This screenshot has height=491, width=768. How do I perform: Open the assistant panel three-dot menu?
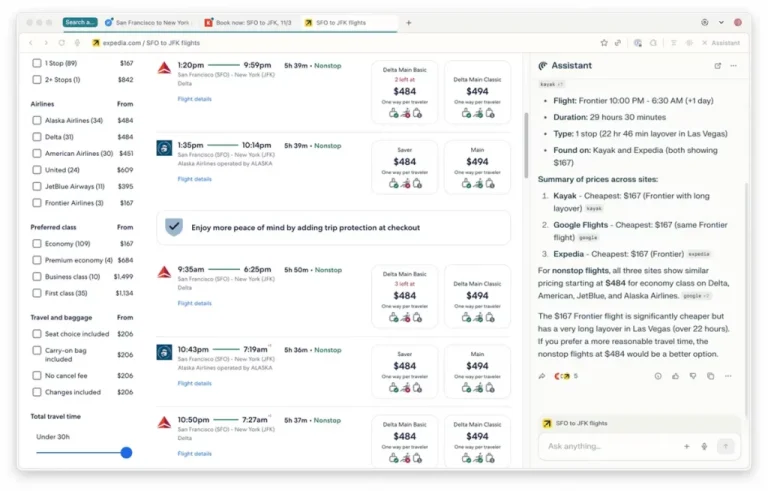733,66
